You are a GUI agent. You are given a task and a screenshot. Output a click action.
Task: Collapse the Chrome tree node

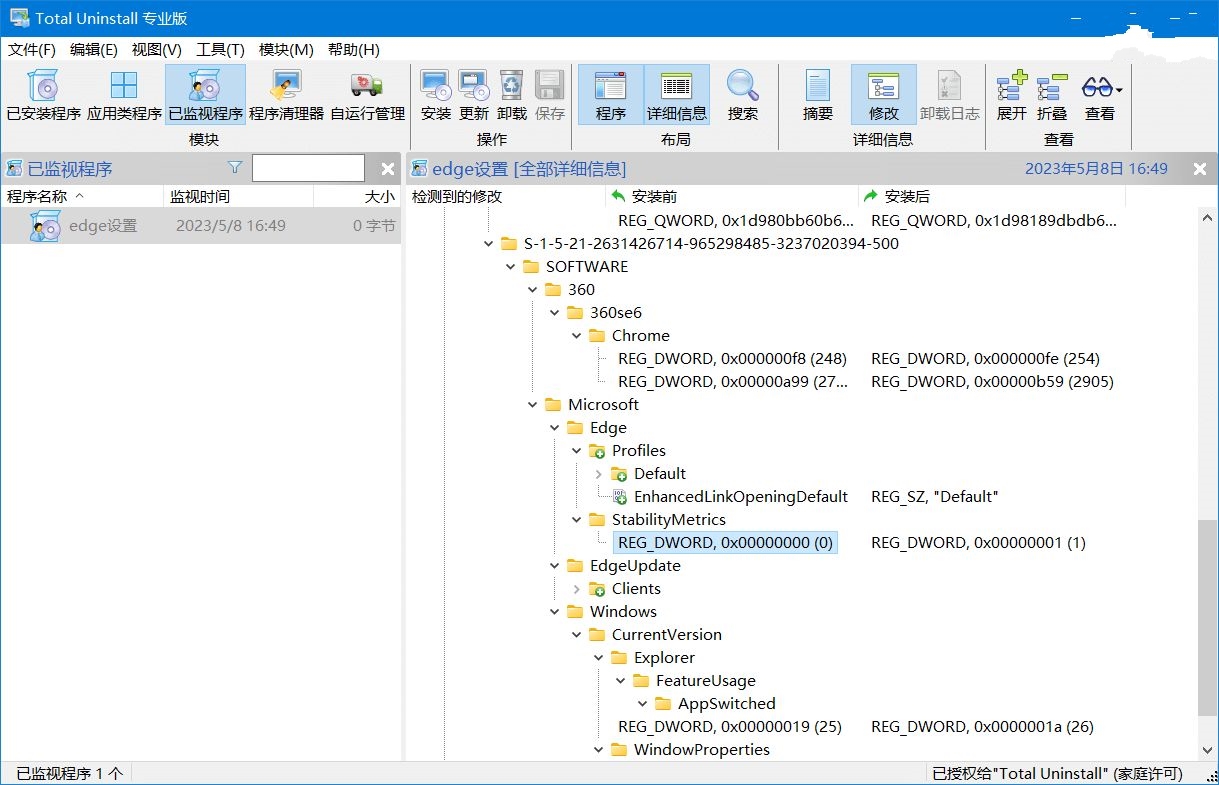576,336
